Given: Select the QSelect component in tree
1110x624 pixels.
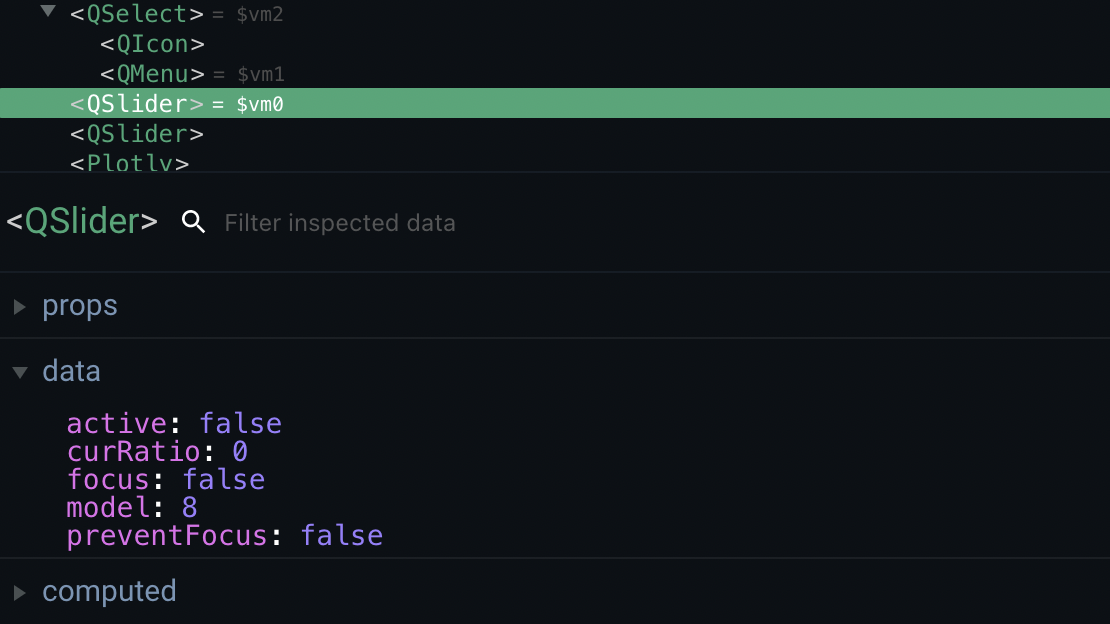Looking at the screenshot, I should 137,14.
